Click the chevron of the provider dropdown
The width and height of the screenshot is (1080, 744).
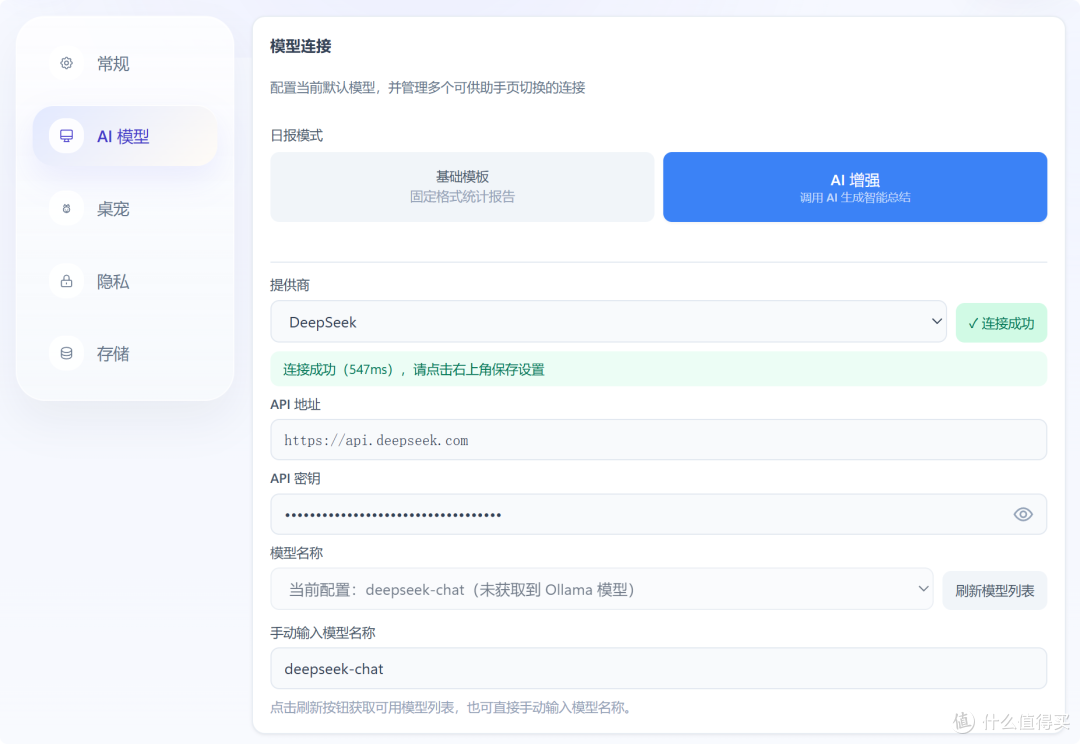pos(936,322)
